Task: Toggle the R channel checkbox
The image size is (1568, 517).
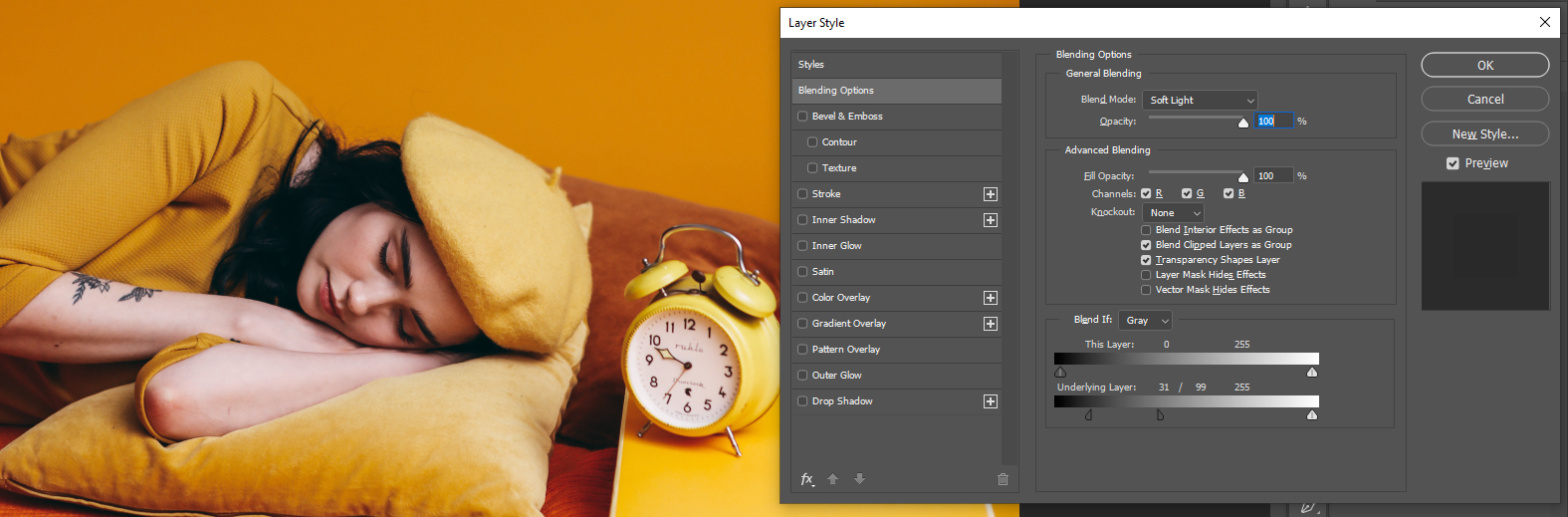Action: click(x=1146, y=194)
